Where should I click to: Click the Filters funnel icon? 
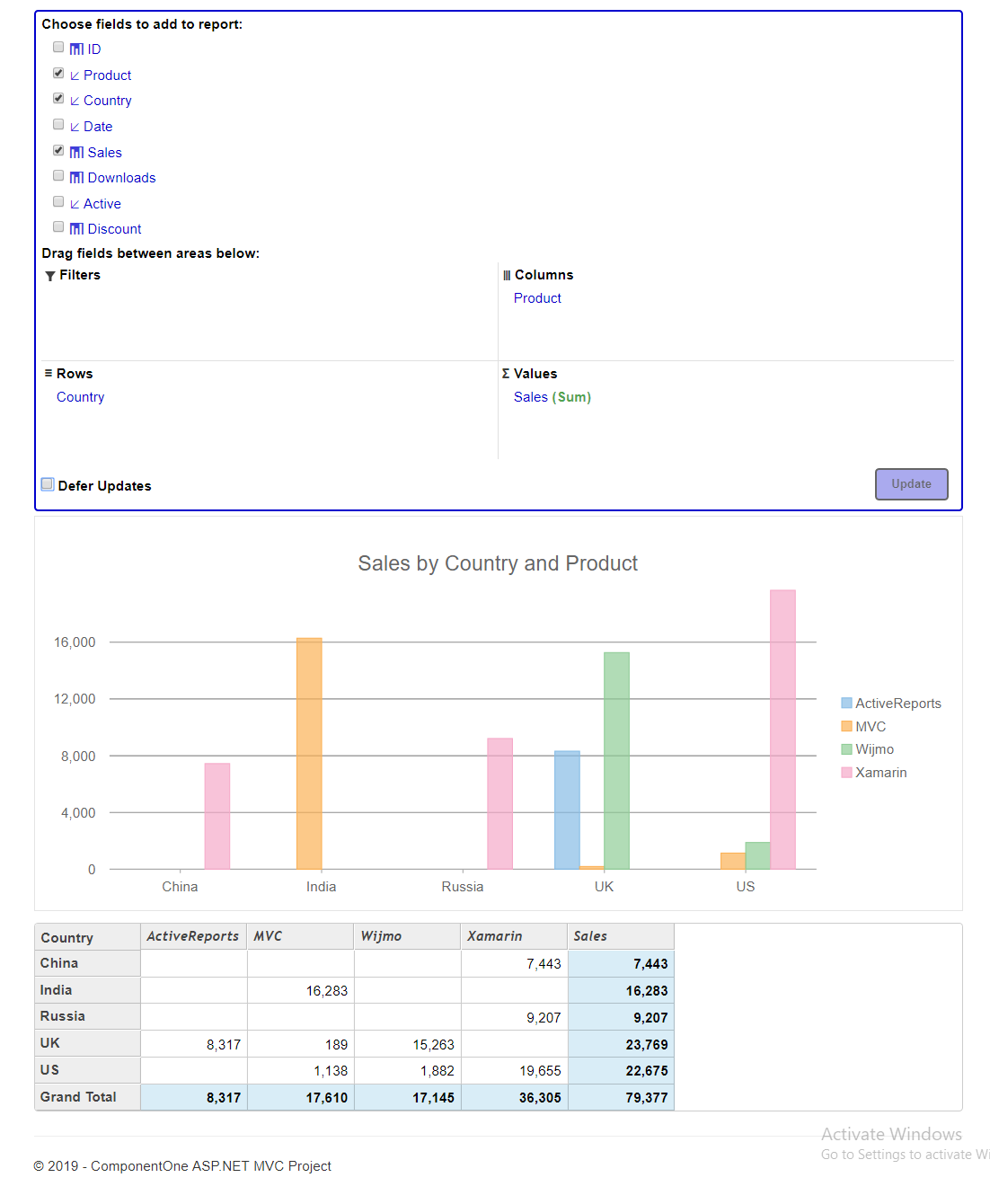point(50,276)
